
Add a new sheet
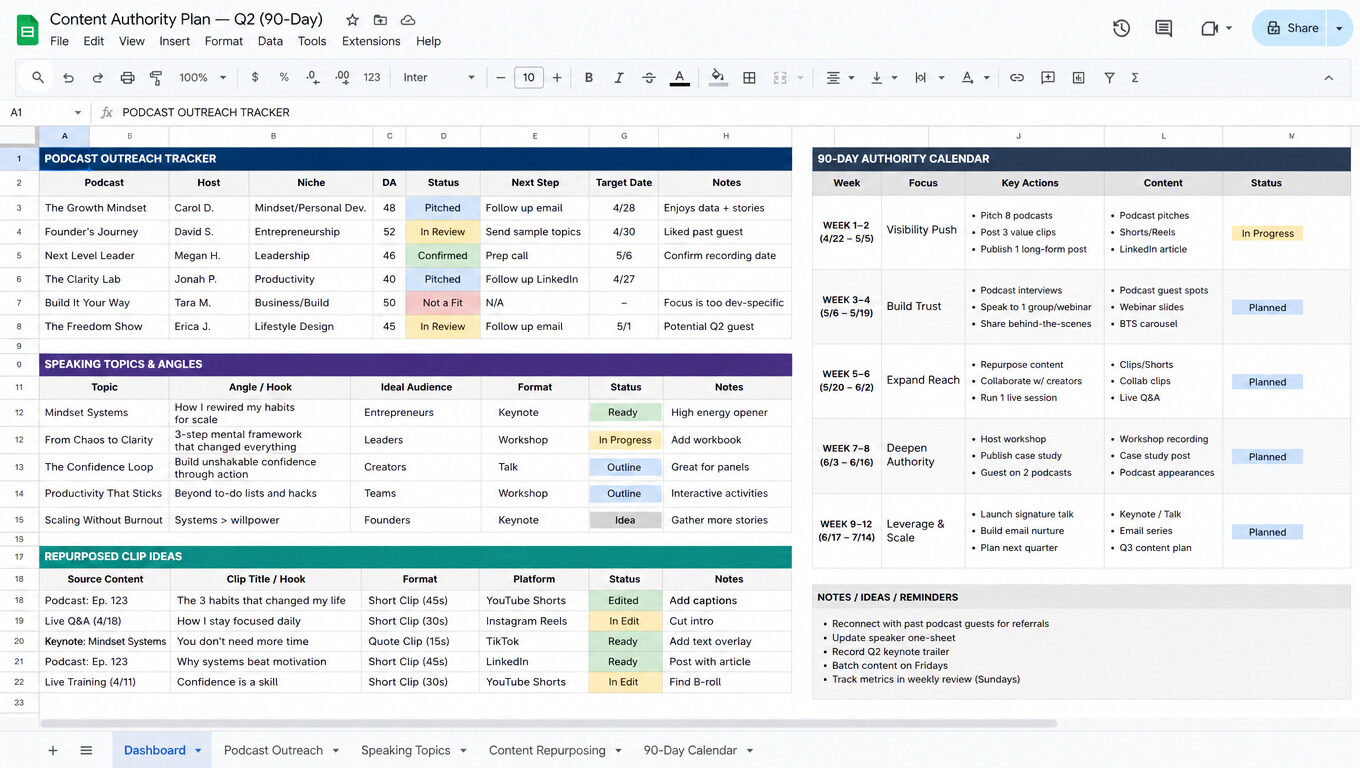coord(53,750)
